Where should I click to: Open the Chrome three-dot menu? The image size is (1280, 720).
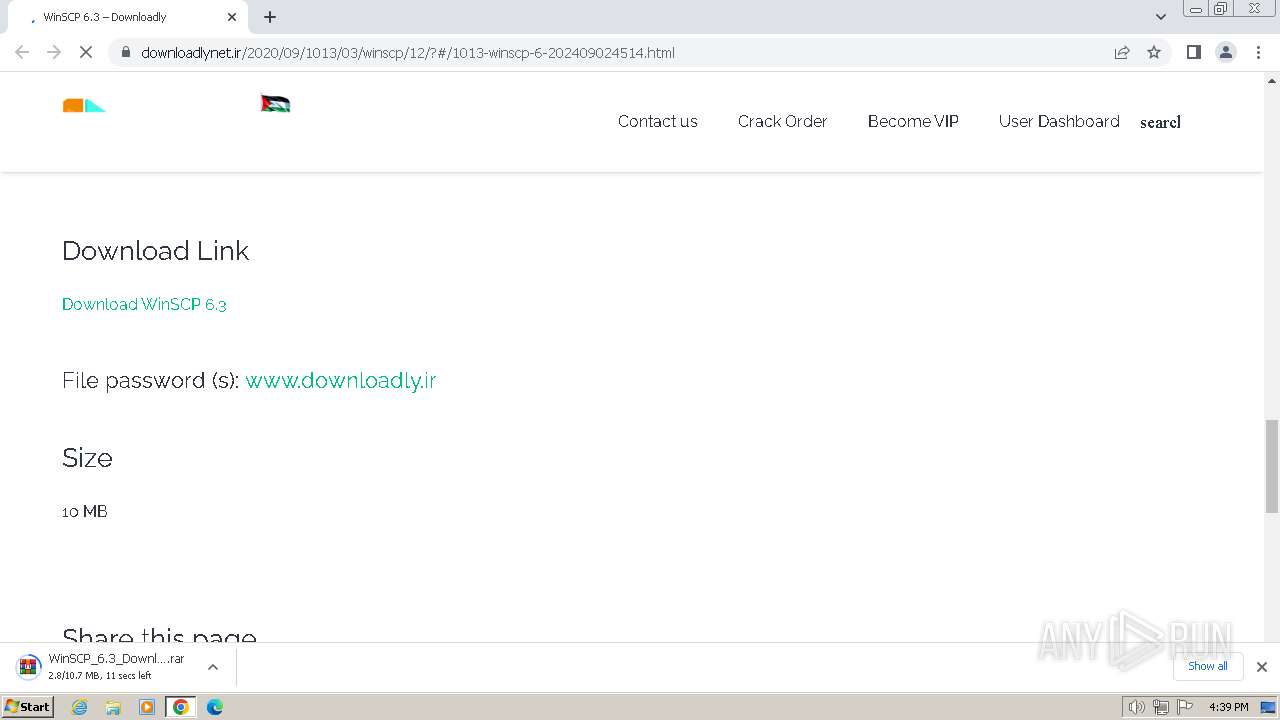pos(1258,52)
